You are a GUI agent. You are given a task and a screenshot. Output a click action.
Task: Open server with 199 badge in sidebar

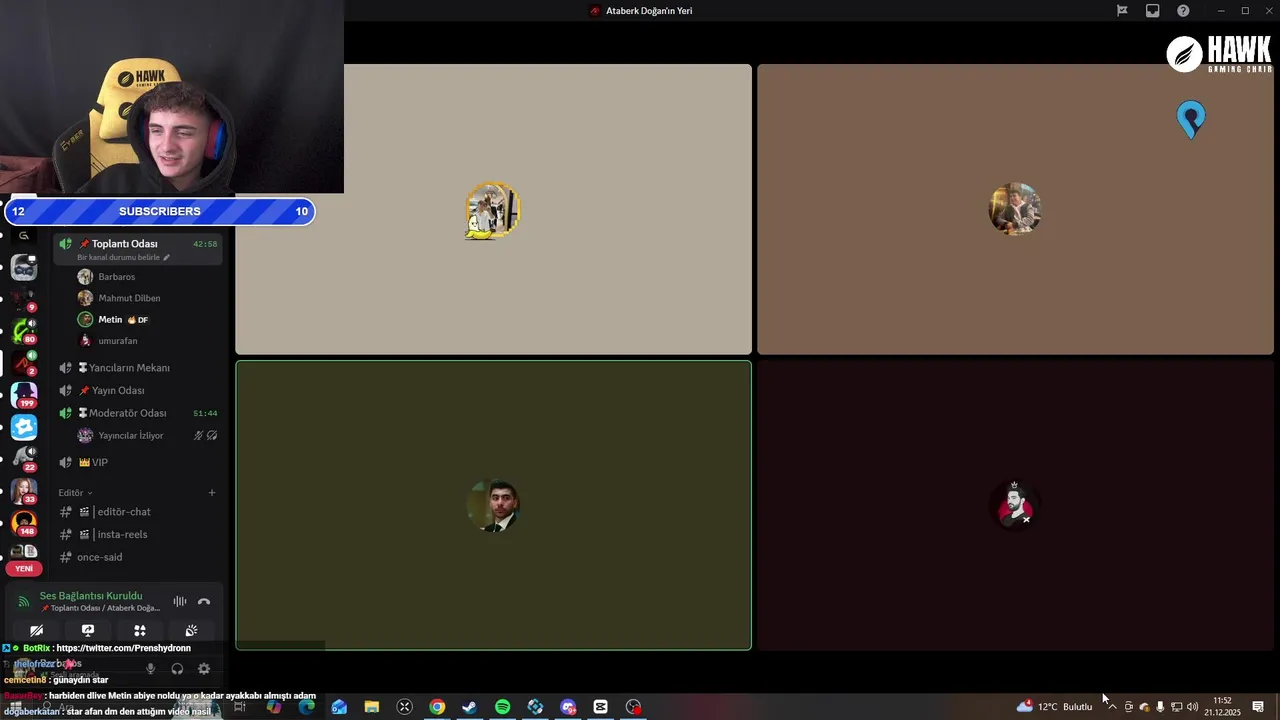click(x=24, y=395)
